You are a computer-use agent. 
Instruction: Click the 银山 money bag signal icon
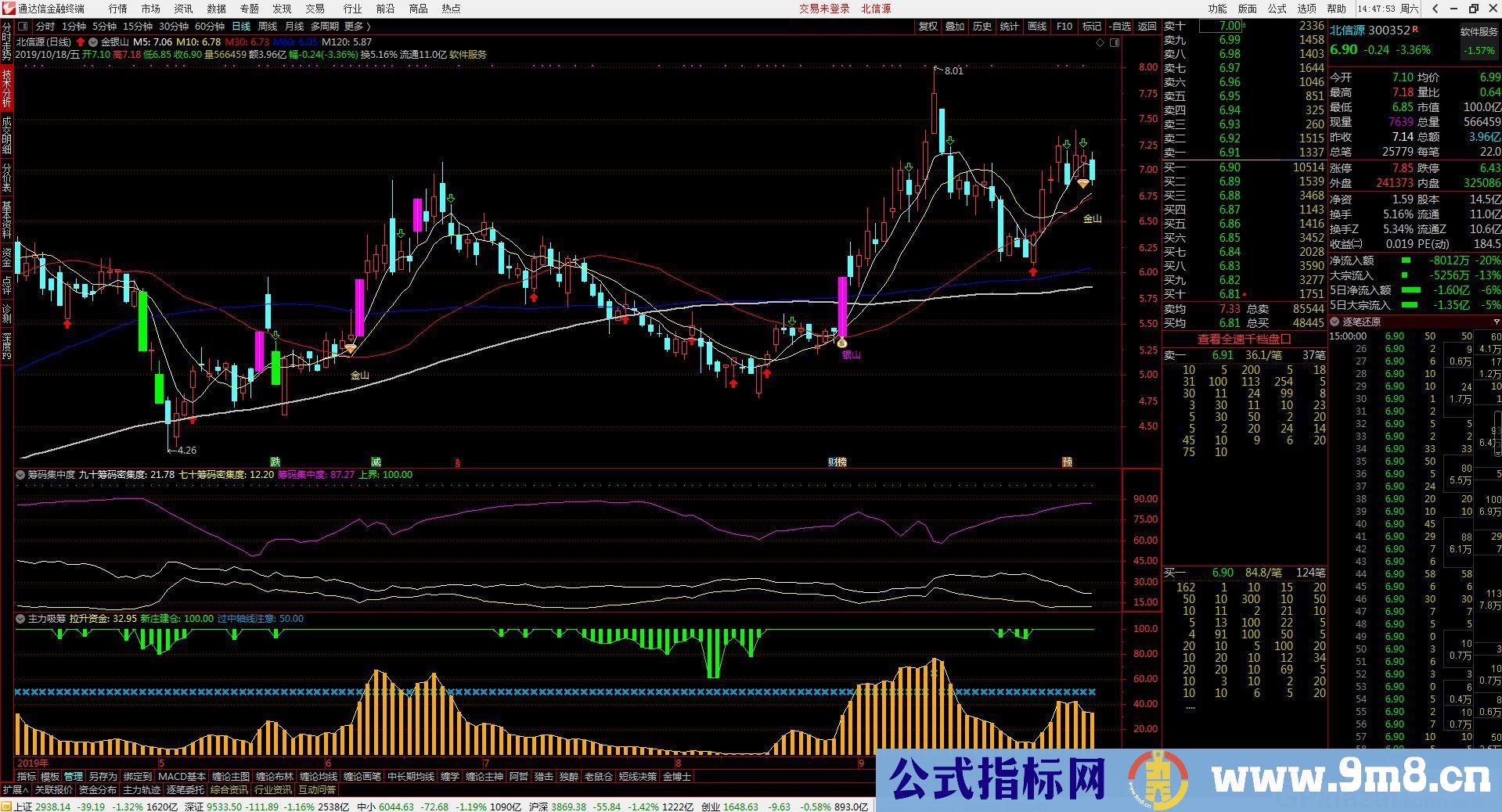841,343
